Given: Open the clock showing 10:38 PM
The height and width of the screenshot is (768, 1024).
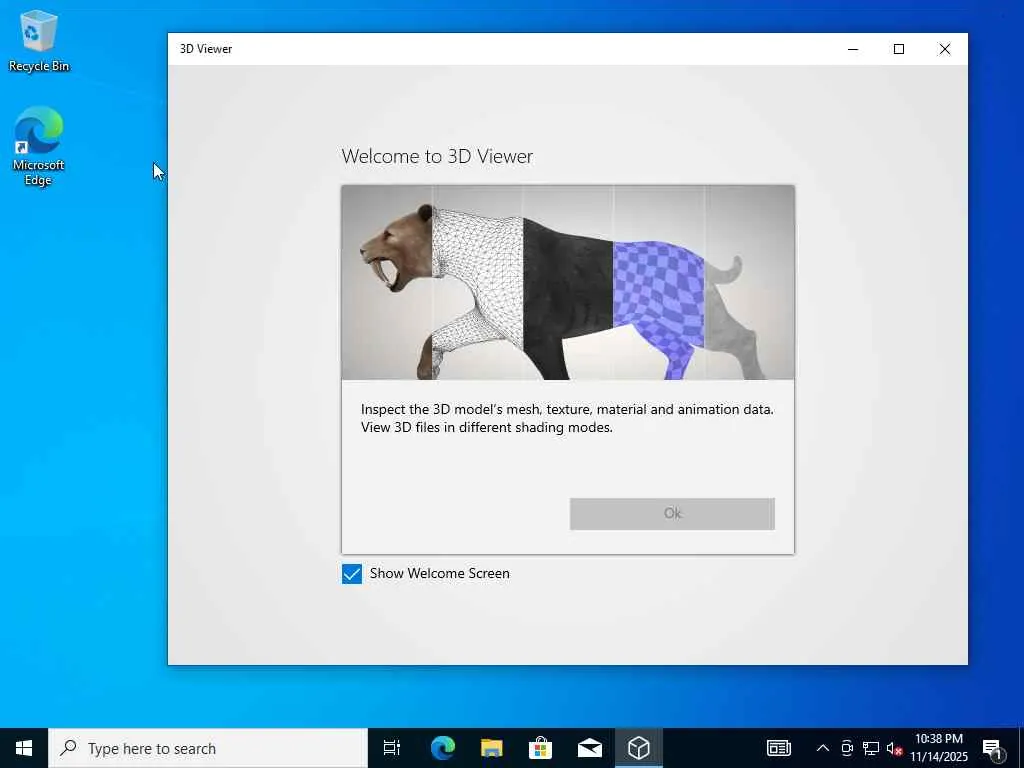Looking at the screenshot, I should [x=939, y=748].
